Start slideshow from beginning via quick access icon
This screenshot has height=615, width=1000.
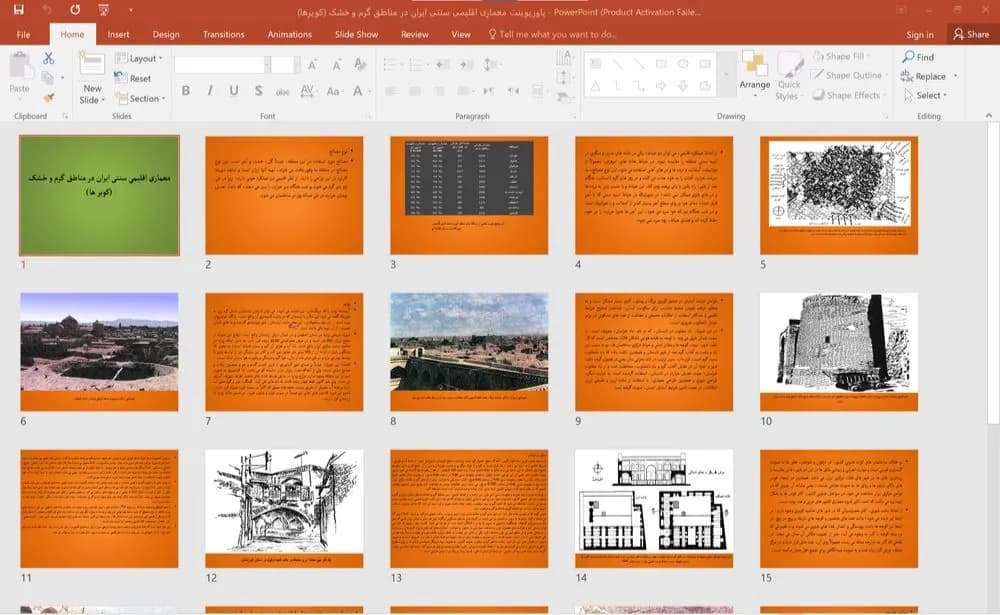pyautogui.click(x=103, y=10)
